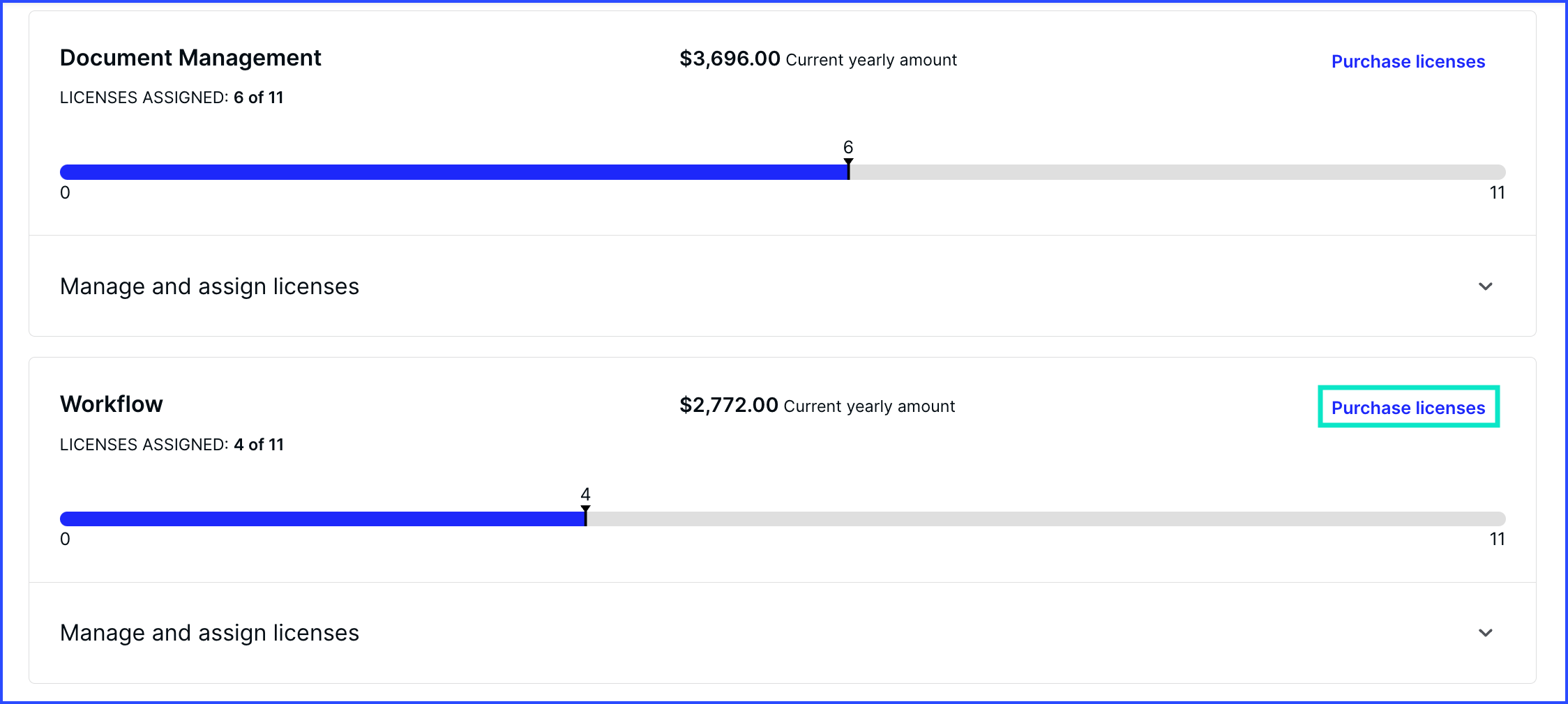The width and height of the screenshot is (1568, 704).
Task: Select the Workflow heading
Action: 112,404
